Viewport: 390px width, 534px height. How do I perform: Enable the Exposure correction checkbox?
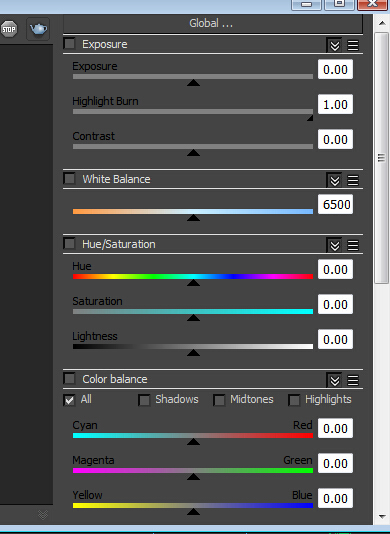coord(70,44)
